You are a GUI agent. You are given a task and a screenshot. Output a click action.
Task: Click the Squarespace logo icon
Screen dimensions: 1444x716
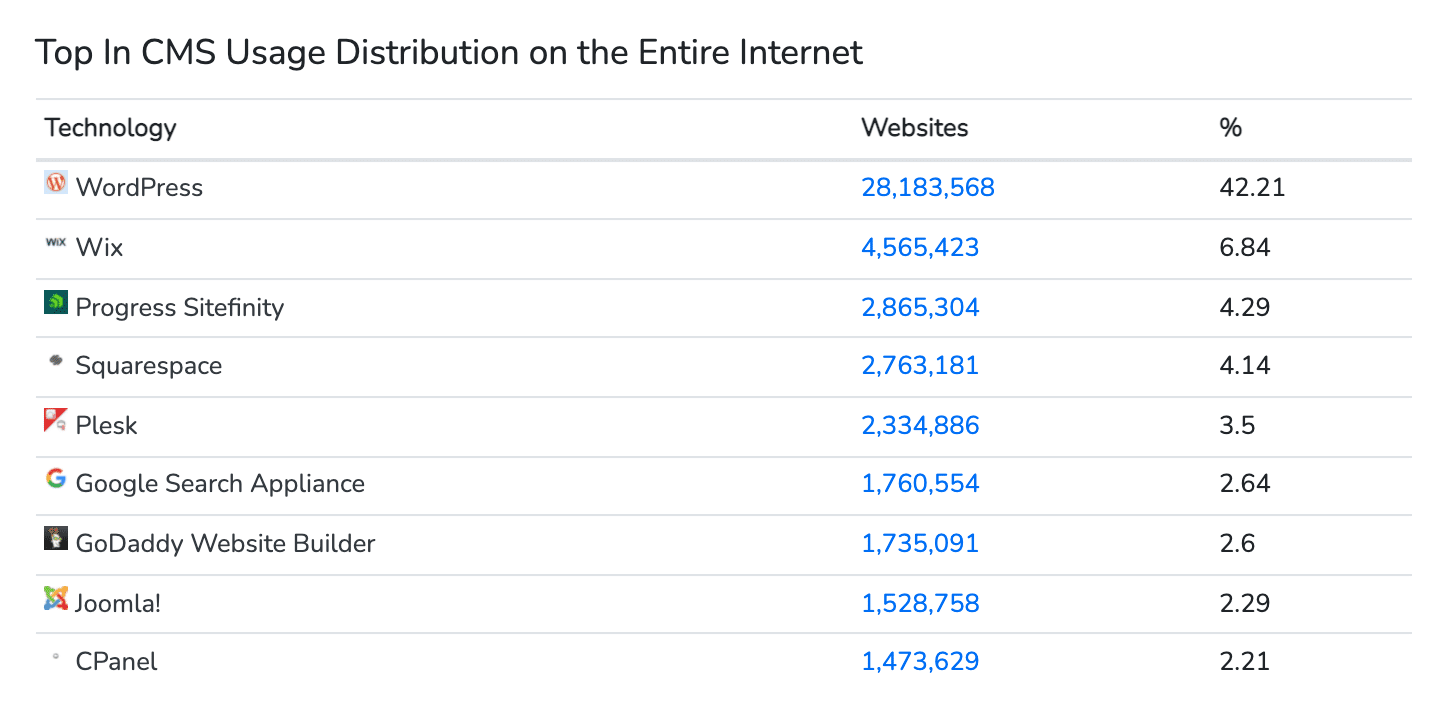click(56, 361)
